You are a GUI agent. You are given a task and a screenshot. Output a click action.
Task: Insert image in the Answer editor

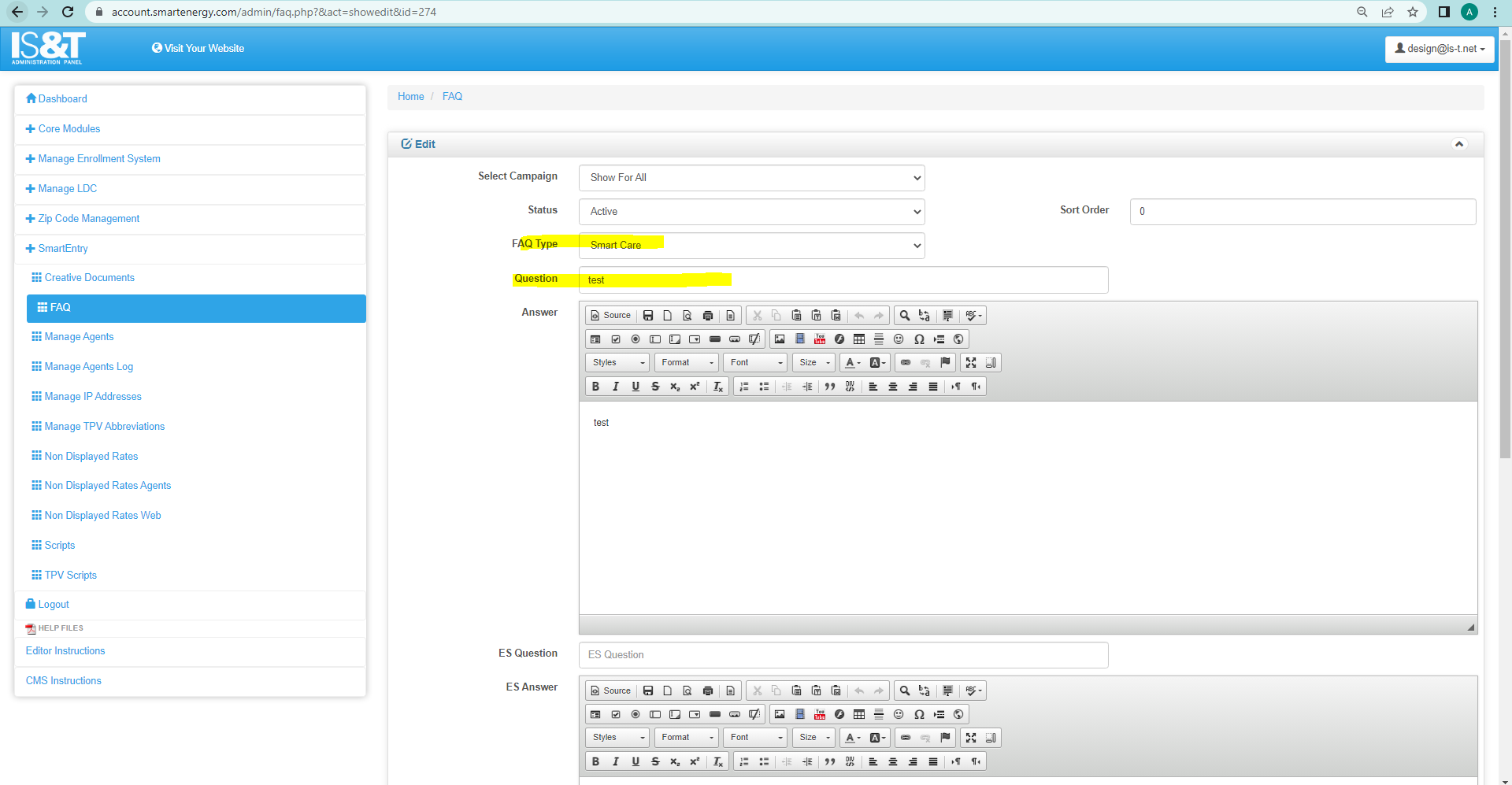click(x=780, y=339)
